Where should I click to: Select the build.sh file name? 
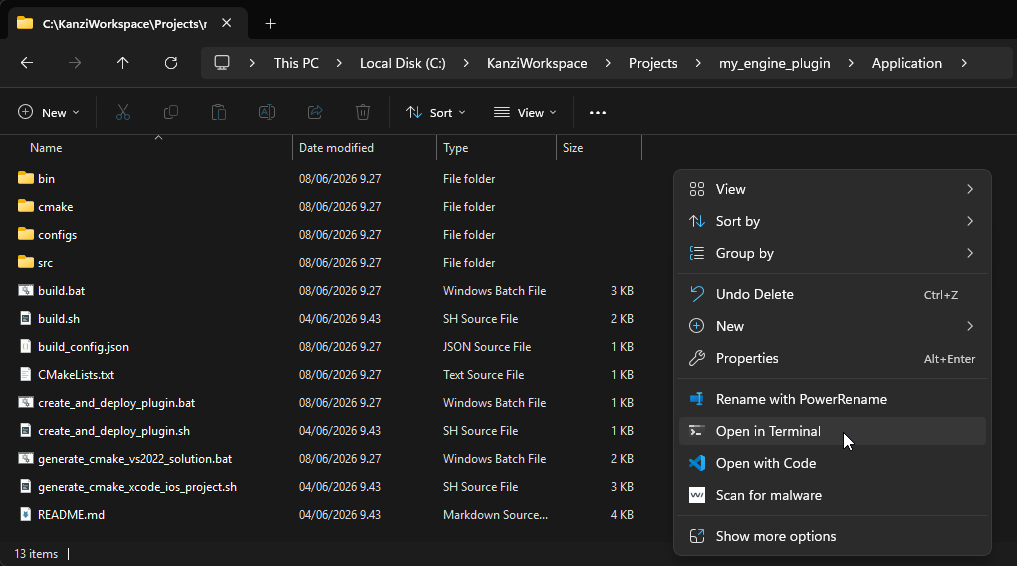[x=59, y=318]
